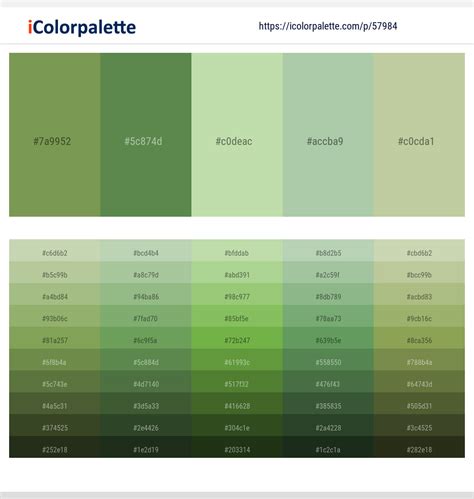Pick the #72b247 shade
Image resolution: width=474 pixels, height=499 pixels.
coord(237,338)
